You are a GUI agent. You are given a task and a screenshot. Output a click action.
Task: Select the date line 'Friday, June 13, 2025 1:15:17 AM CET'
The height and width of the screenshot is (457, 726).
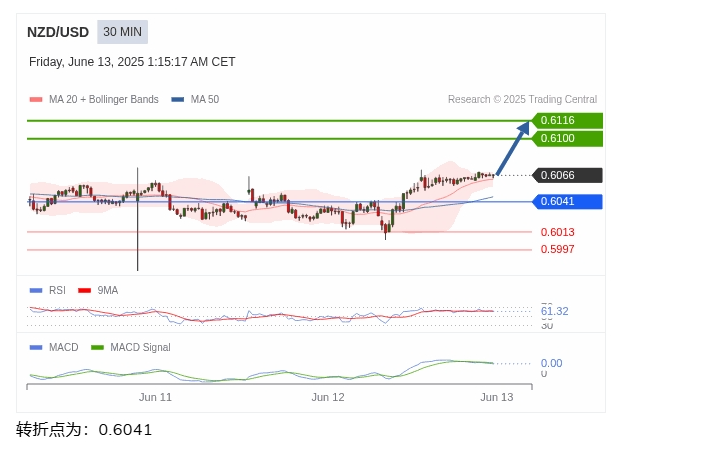132,62
